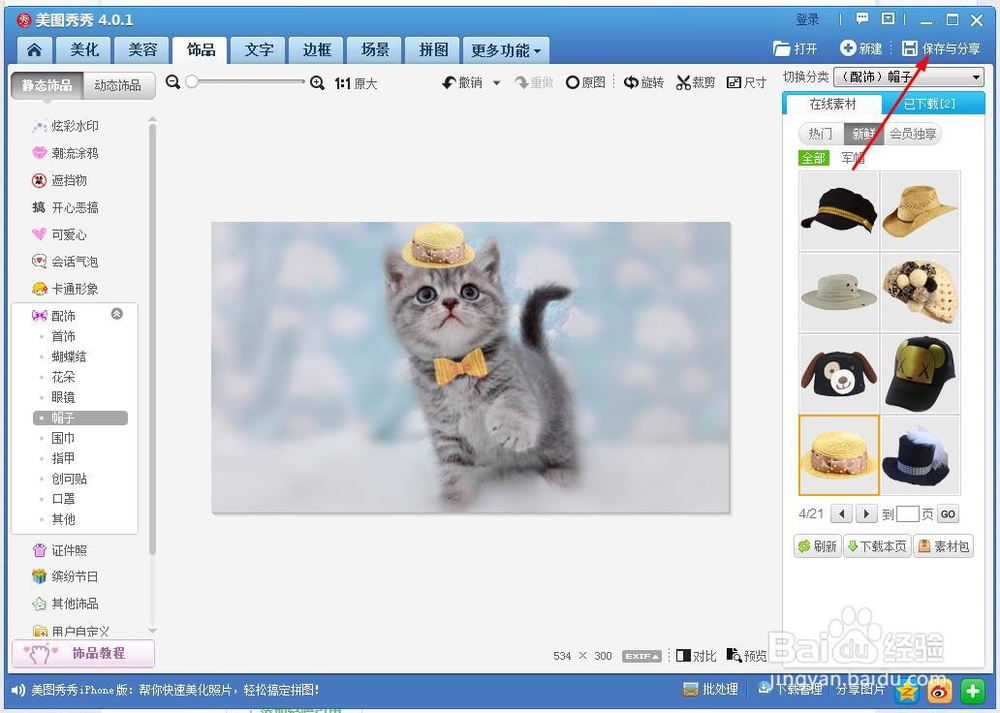Open the feedback chat bubble icon
1000x713 pixels.
[862, 19]
